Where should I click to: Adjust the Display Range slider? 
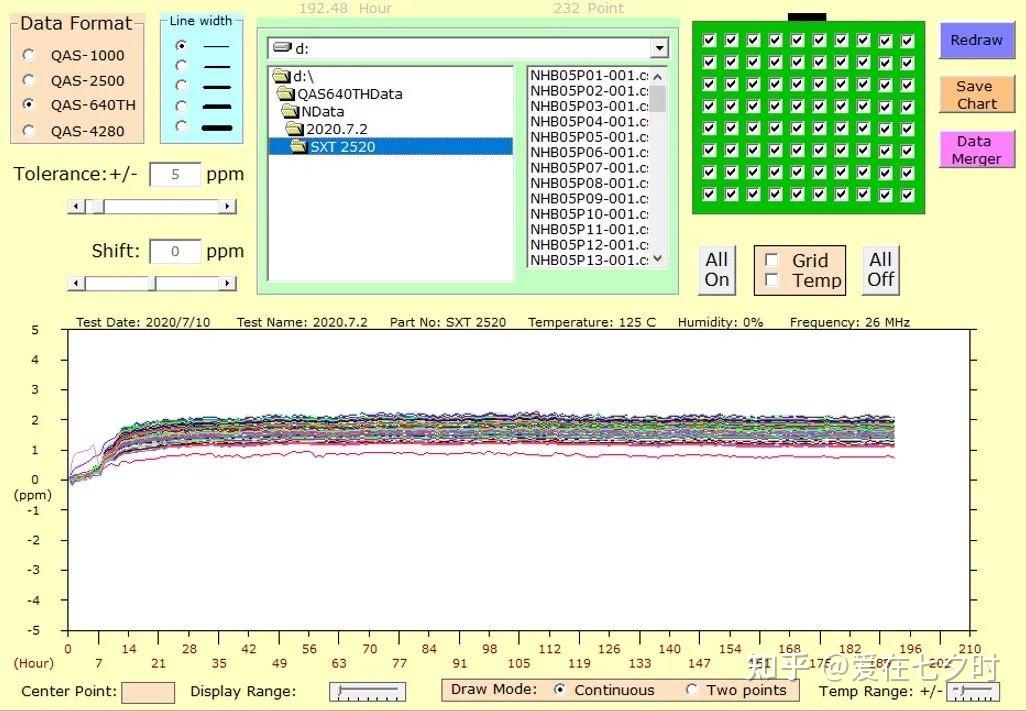click(367, 692)
